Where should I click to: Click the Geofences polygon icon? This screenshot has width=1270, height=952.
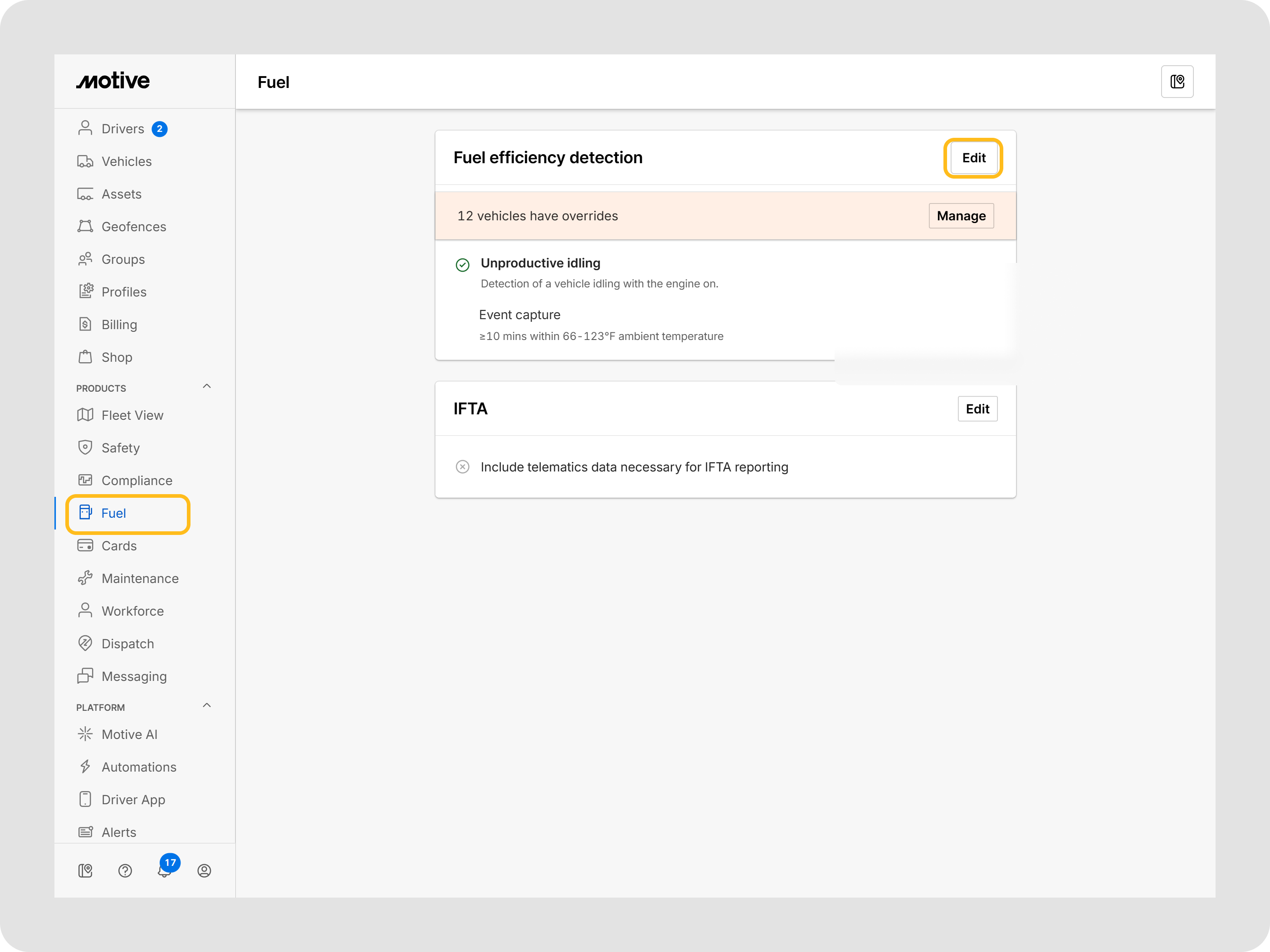coord(85,226)
